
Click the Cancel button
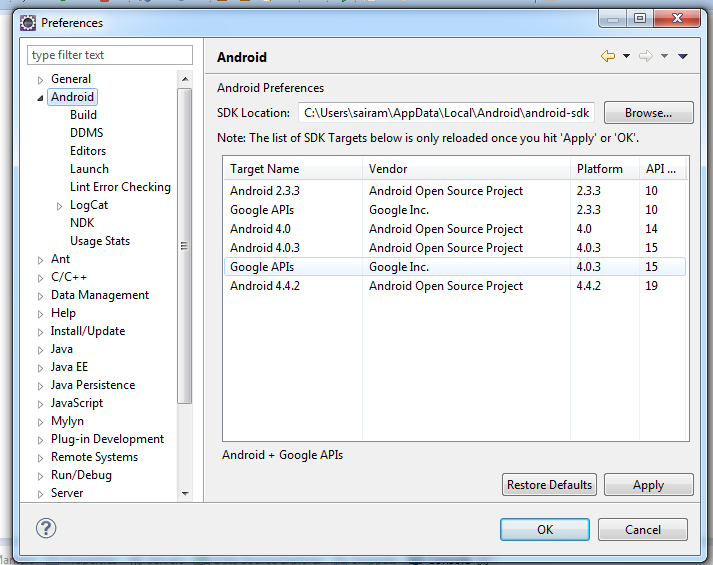(643, 530)
